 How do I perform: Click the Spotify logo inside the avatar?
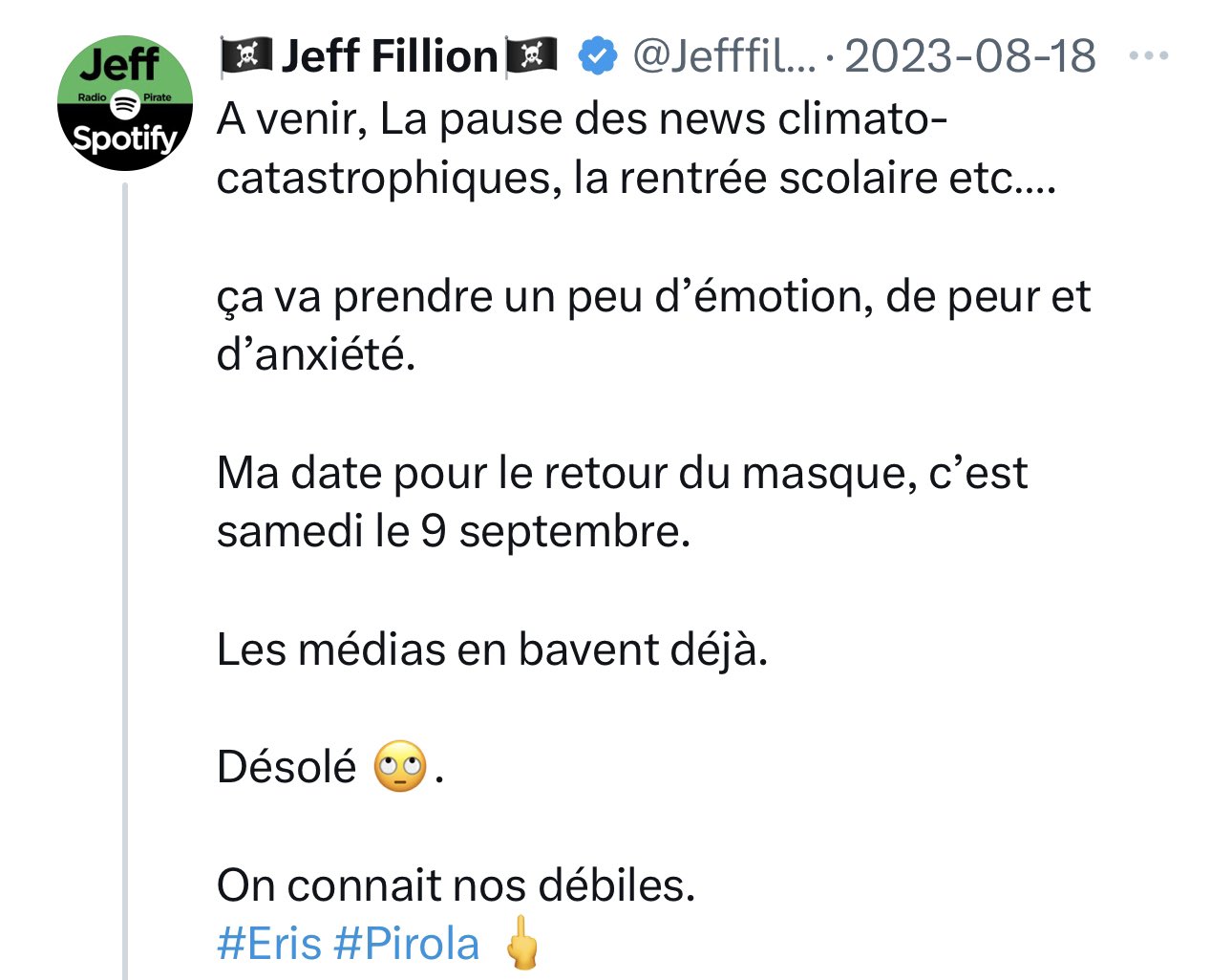pos(125,102)
